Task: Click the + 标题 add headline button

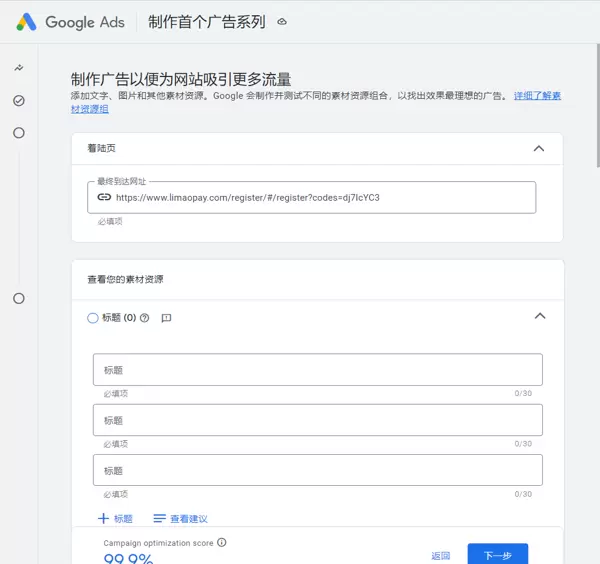Action: tap(115, 519)
